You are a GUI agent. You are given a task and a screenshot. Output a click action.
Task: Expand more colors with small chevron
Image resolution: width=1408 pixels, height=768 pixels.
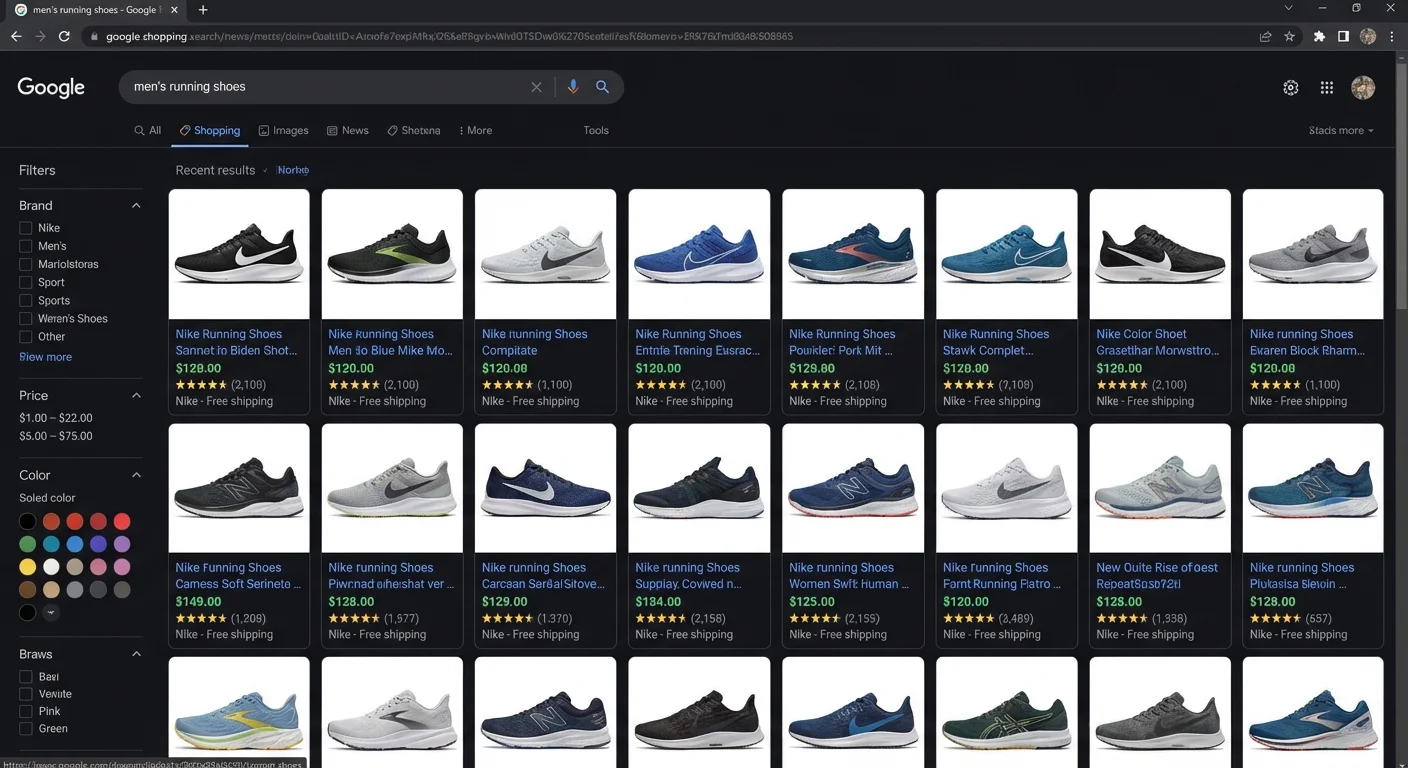click(x=51, y=612)
